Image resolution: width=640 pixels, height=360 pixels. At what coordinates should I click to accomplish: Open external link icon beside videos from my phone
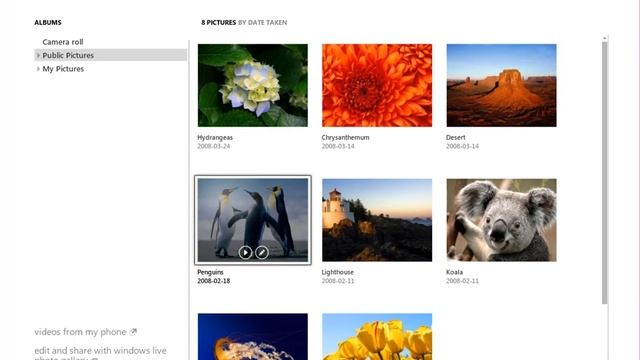133,332
